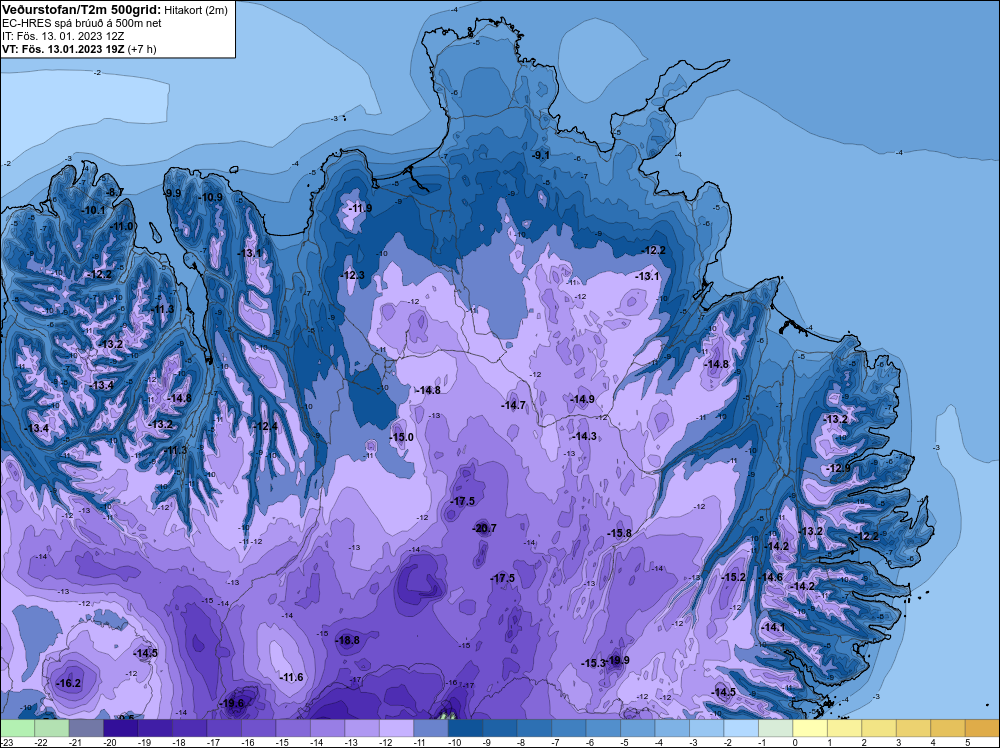Click the -9.9 temperature reading
This screenshot has height=748, width=1000.
173,193
